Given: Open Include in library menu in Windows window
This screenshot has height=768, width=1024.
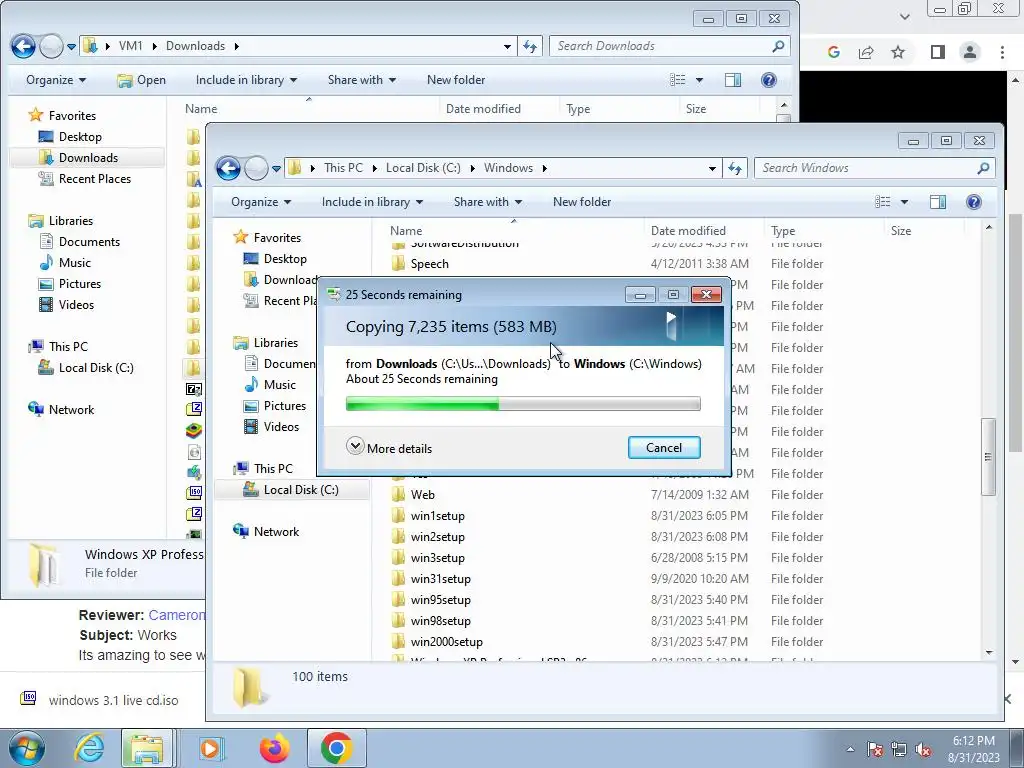Looking at the screenshot, I should [x=372, y=202].
